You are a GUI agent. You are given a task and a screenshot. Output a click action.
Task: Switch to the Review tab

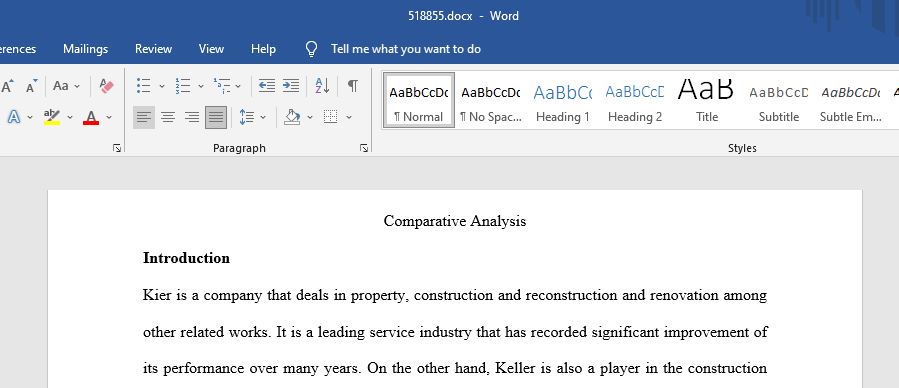pos(153,49)
